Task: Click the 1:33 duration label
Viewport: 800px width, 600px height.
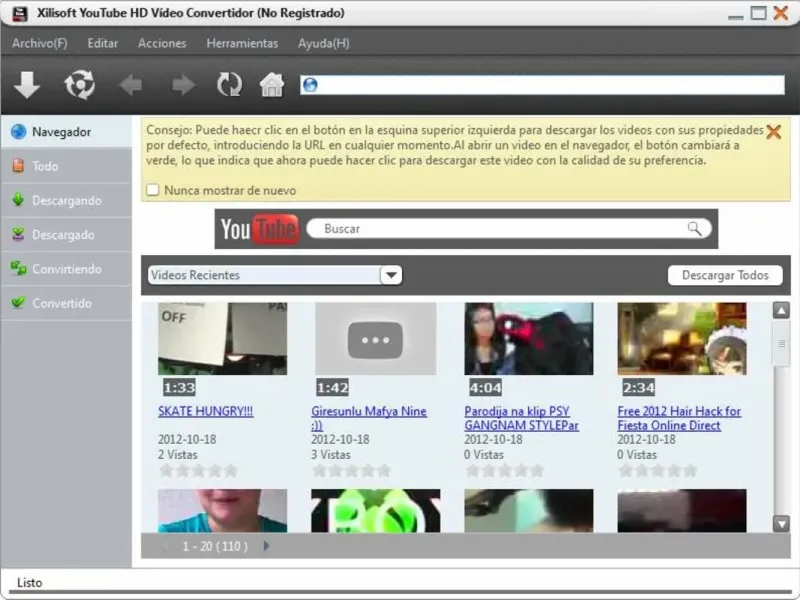Action: click(x=179, y=388)
